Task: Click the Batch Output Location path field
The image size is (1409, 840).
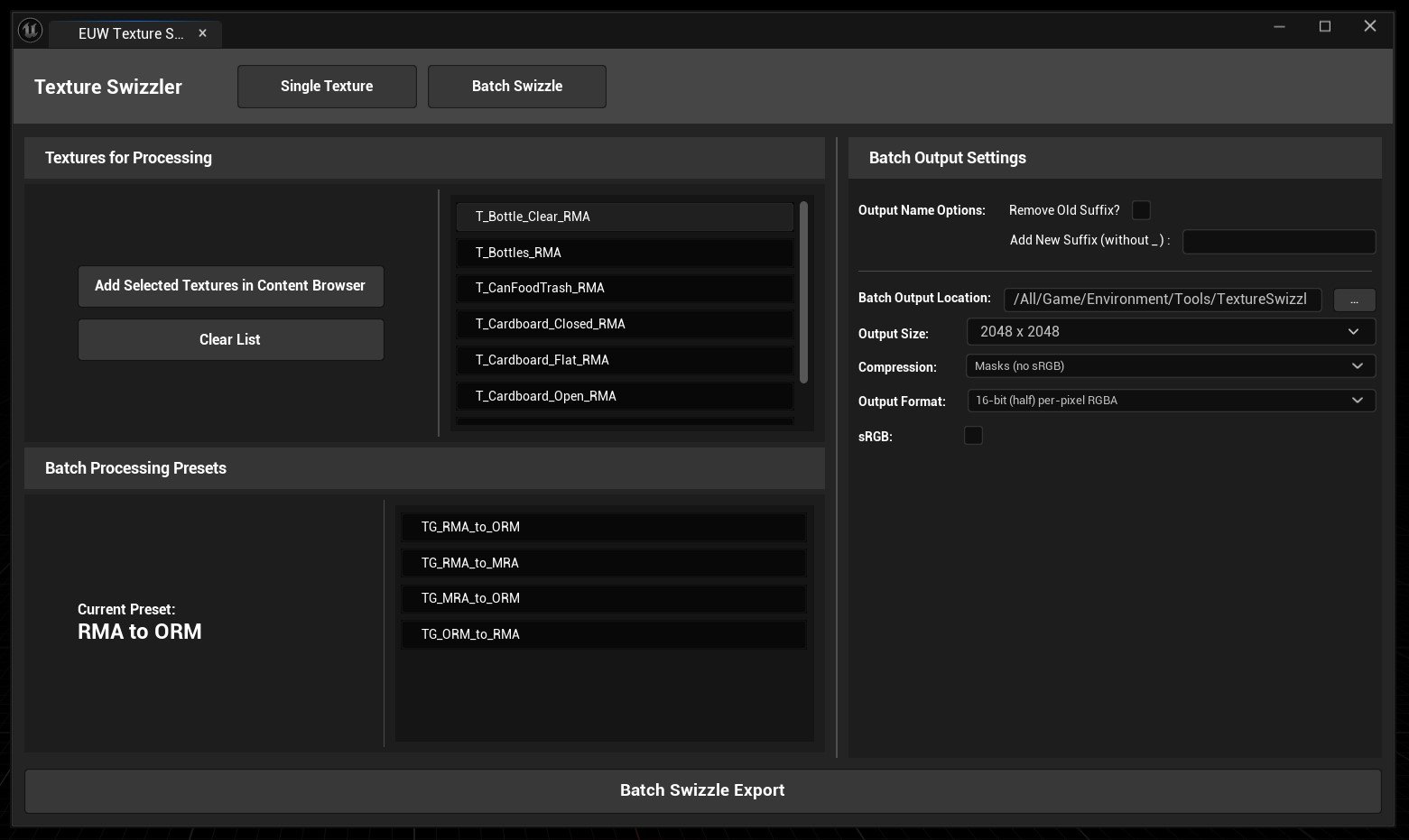Action: pos(1163,300)
